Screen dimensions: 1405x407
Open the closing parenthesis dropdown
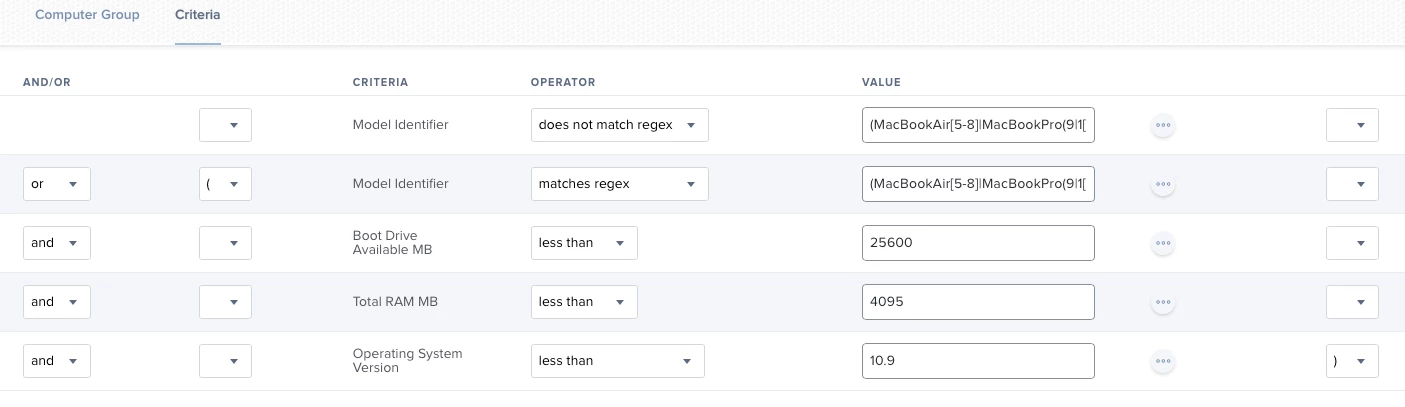pos(1352,361)
